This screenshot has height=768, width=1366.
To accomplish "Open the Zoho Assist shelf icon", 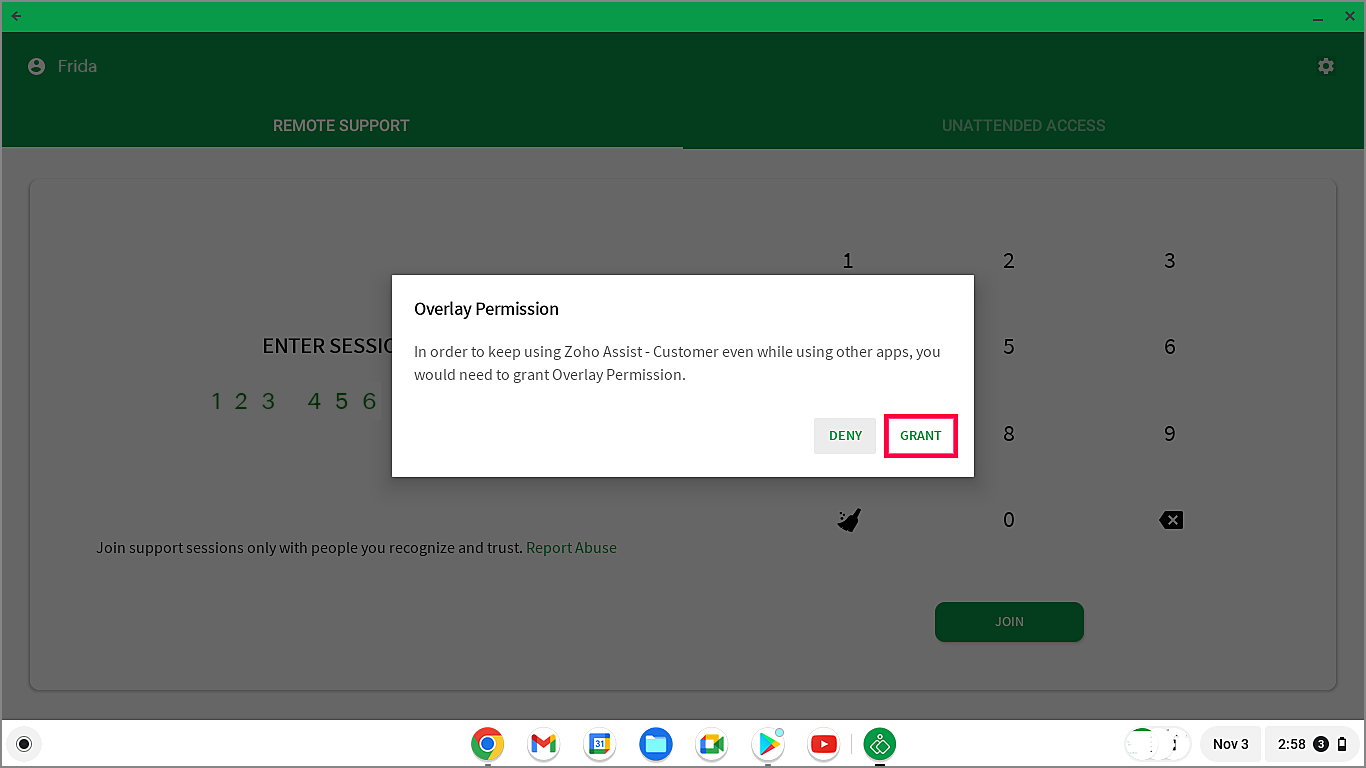I will 879,744.
